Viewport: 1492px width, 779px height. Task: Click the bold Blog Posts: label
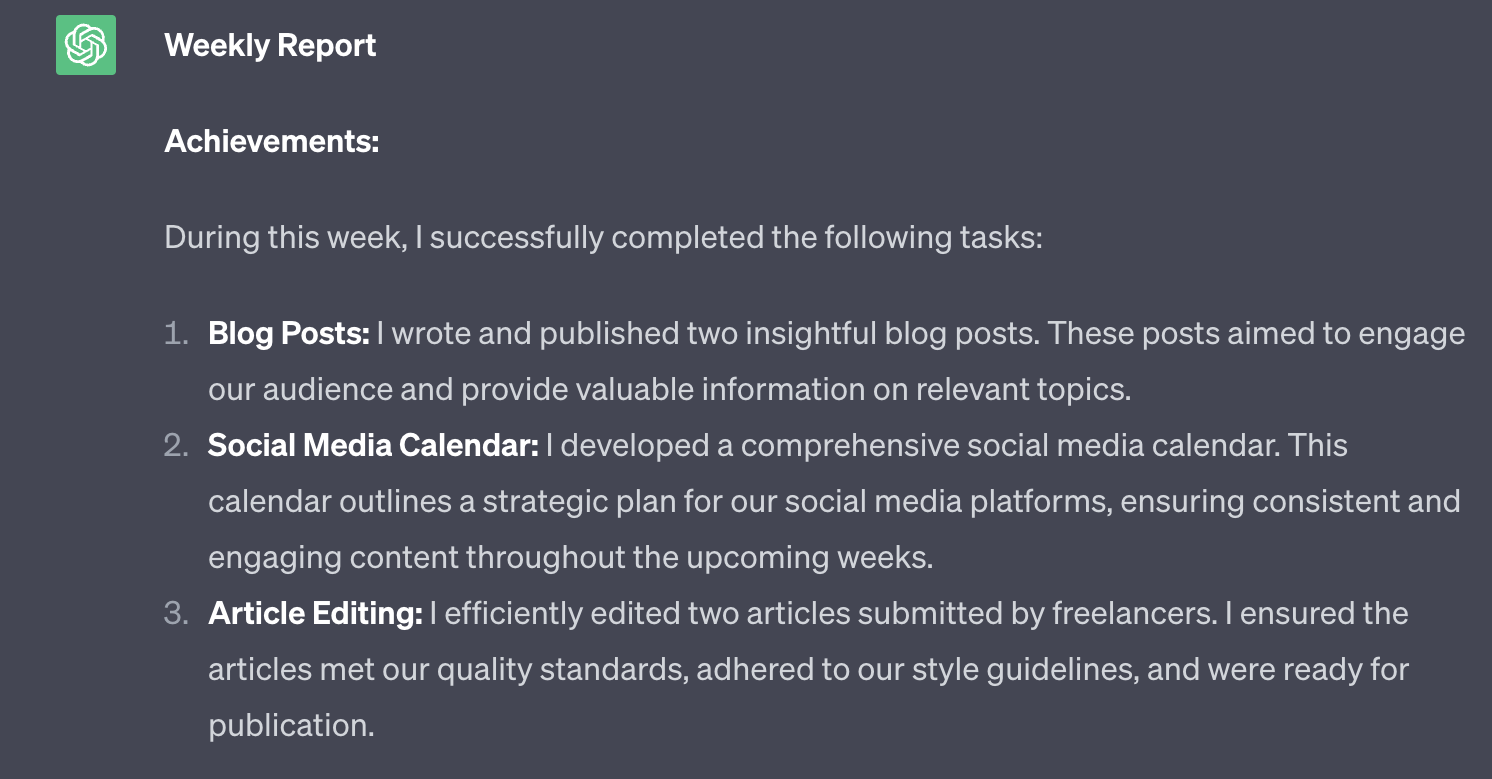(289, 334)
